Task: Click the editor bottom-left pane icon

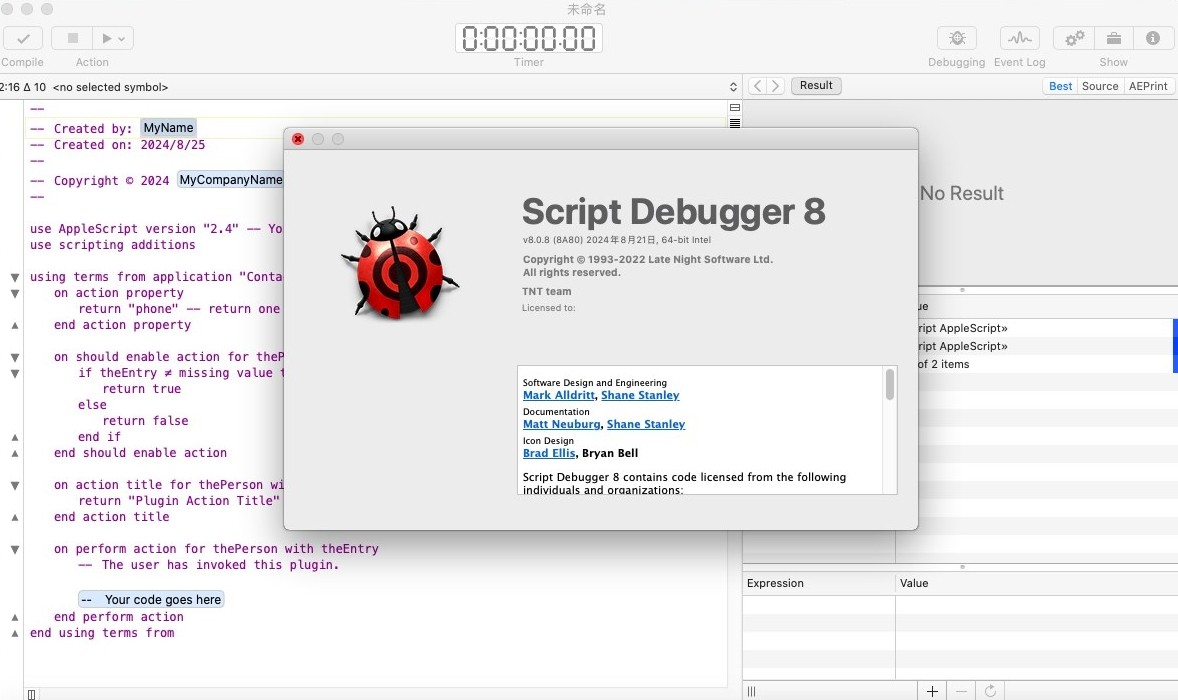Action: click(x=31, y=694)
